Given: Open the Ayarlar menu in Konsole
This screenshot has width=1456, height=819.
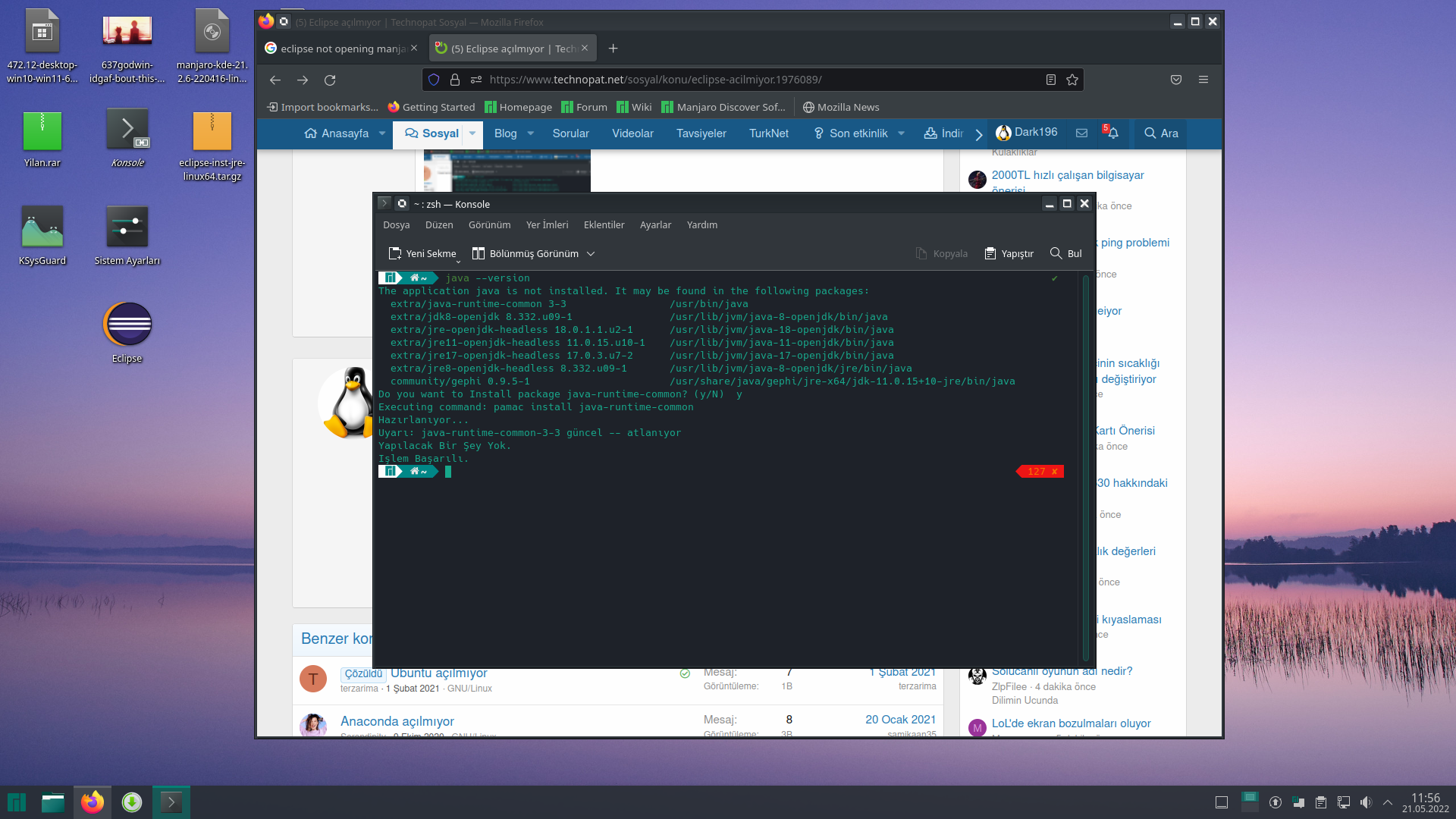Looking at the screenshot, I should 655,225.
